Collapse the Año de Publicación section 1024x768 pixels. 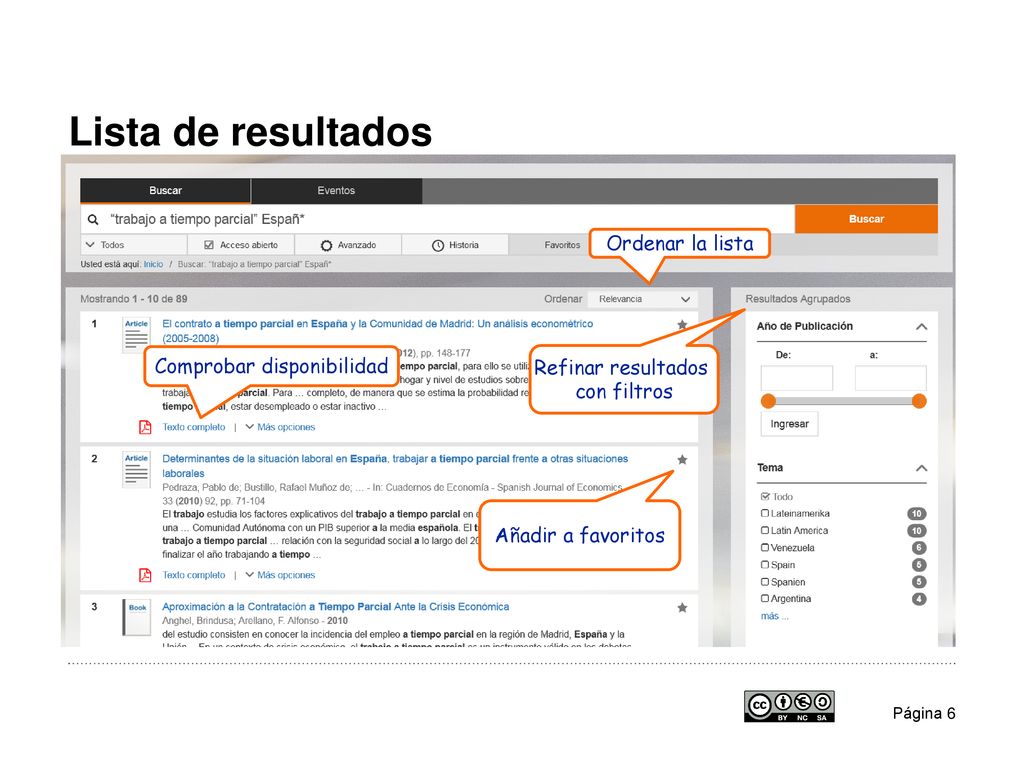coord(921,327)
